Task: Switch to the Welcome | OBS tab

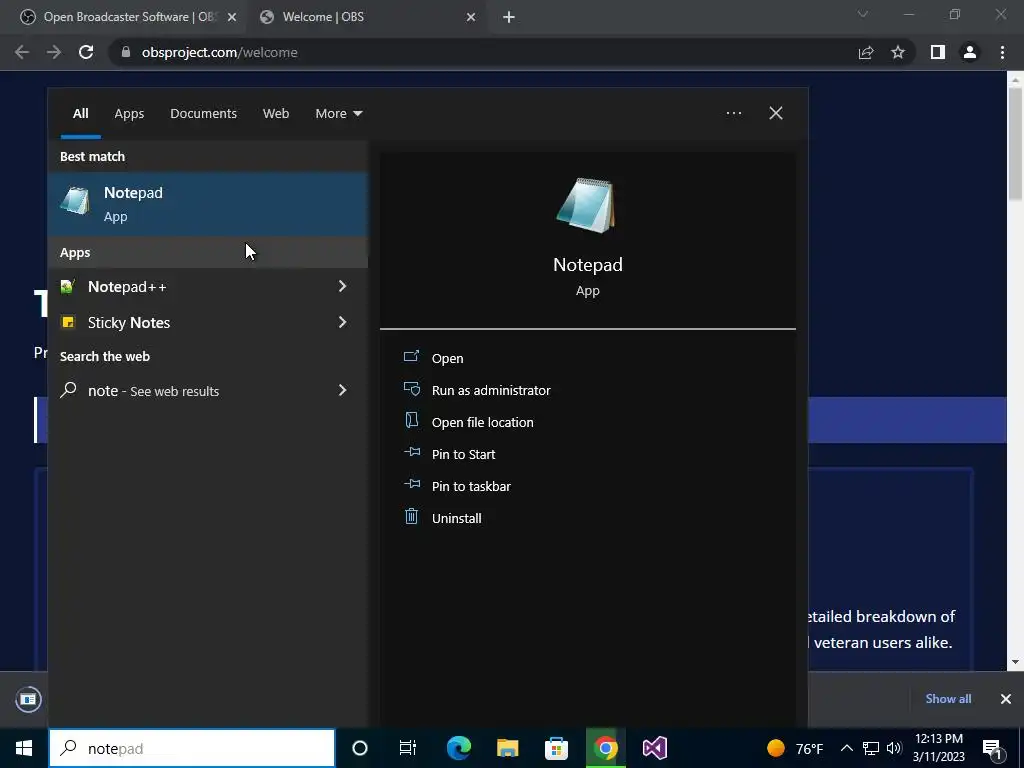Action: (x=366, y=17)
